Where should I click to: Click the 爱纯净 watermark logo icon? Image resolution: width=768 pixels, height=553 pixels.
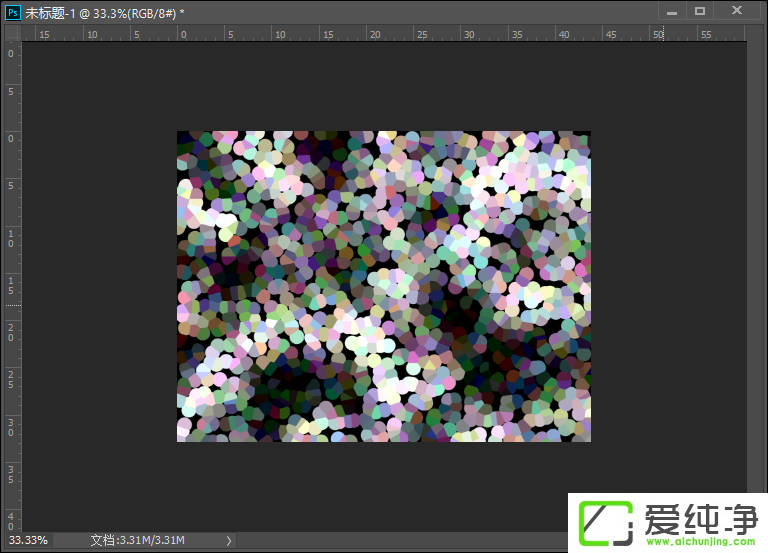point(603,520)
